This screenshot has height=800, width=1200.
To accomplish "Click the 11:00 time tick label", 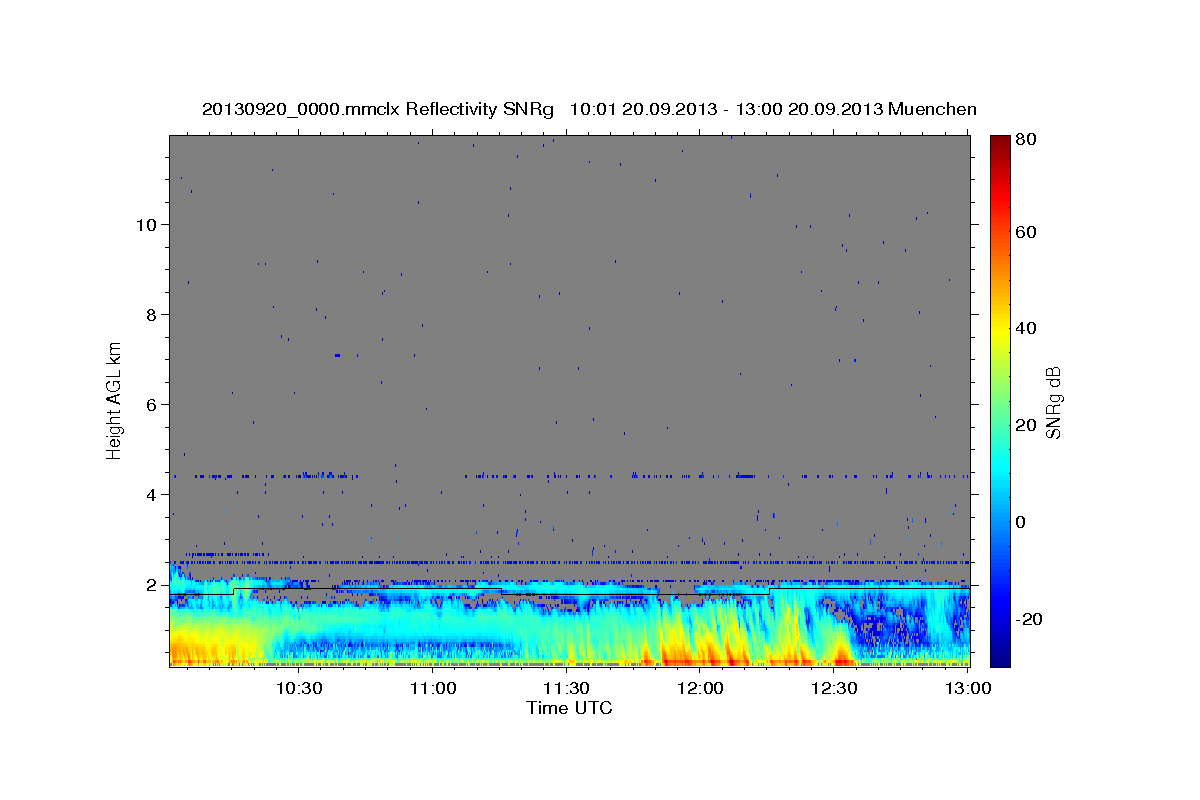I will 433,688.
